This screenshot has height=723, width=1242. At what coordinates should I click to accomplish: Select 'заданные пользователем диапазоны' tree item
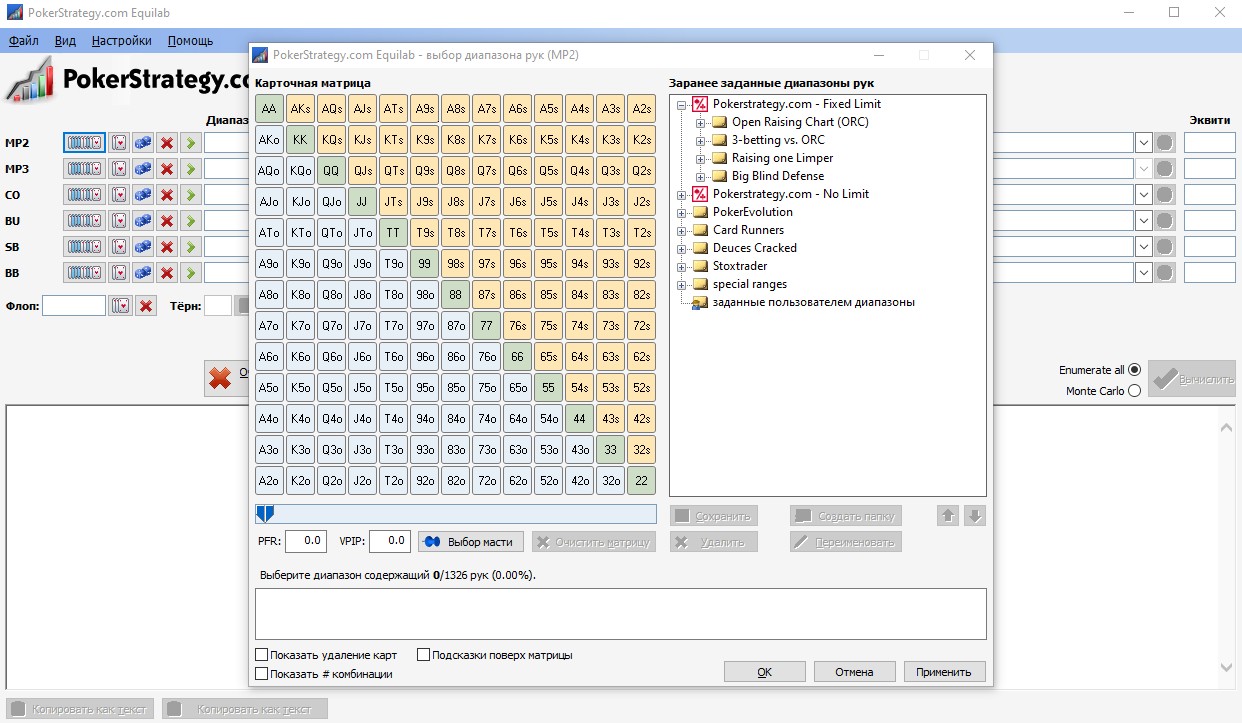(813, 302)
